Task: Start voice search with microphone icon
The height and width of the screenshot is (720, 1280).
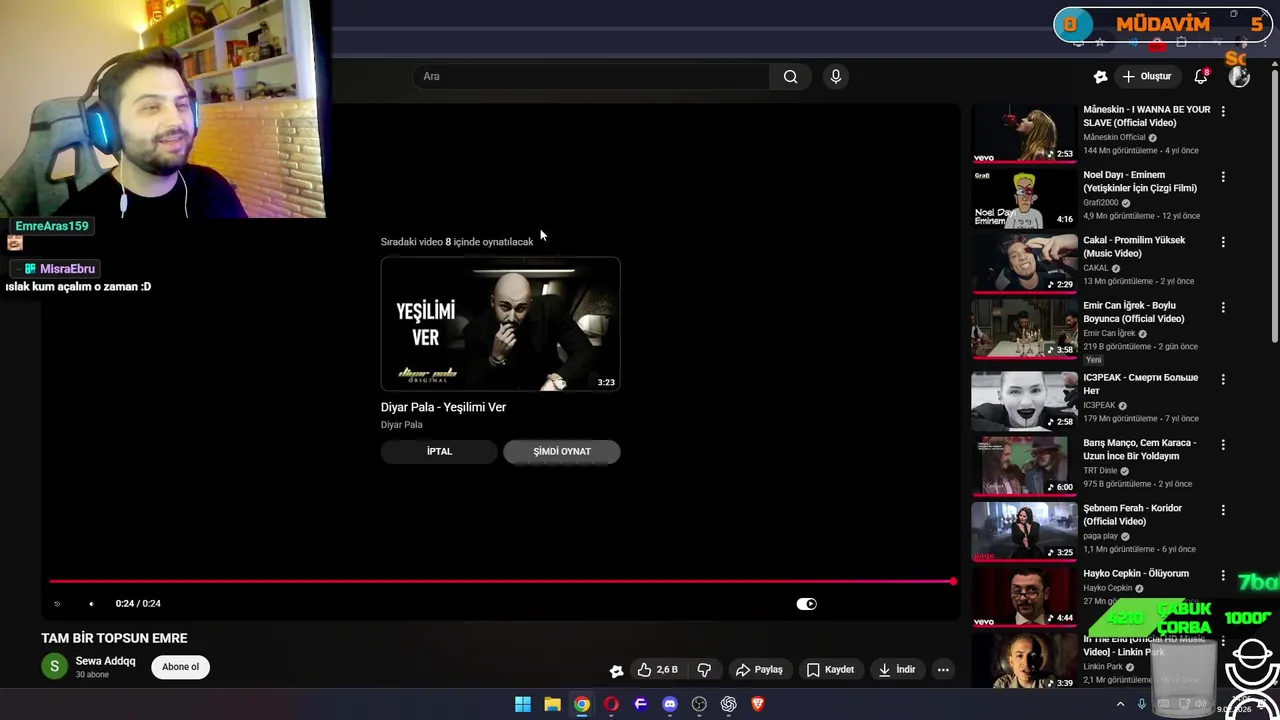Action: pos(836,76)
